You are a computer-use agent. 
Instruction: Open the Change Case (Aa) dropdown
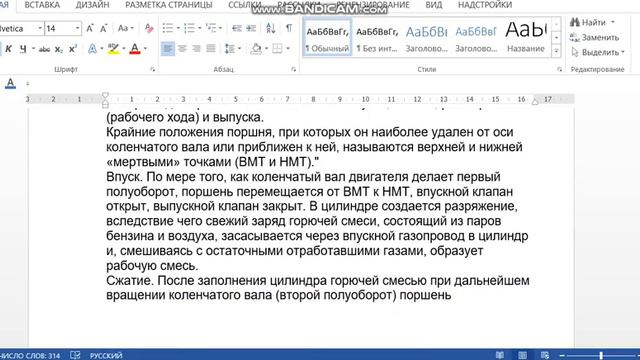126,28
